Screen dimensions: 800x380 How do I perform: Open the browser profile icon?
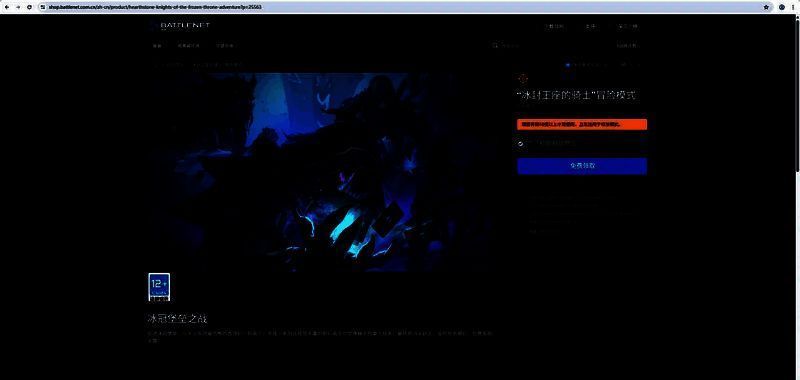click(x=782, y=7)
